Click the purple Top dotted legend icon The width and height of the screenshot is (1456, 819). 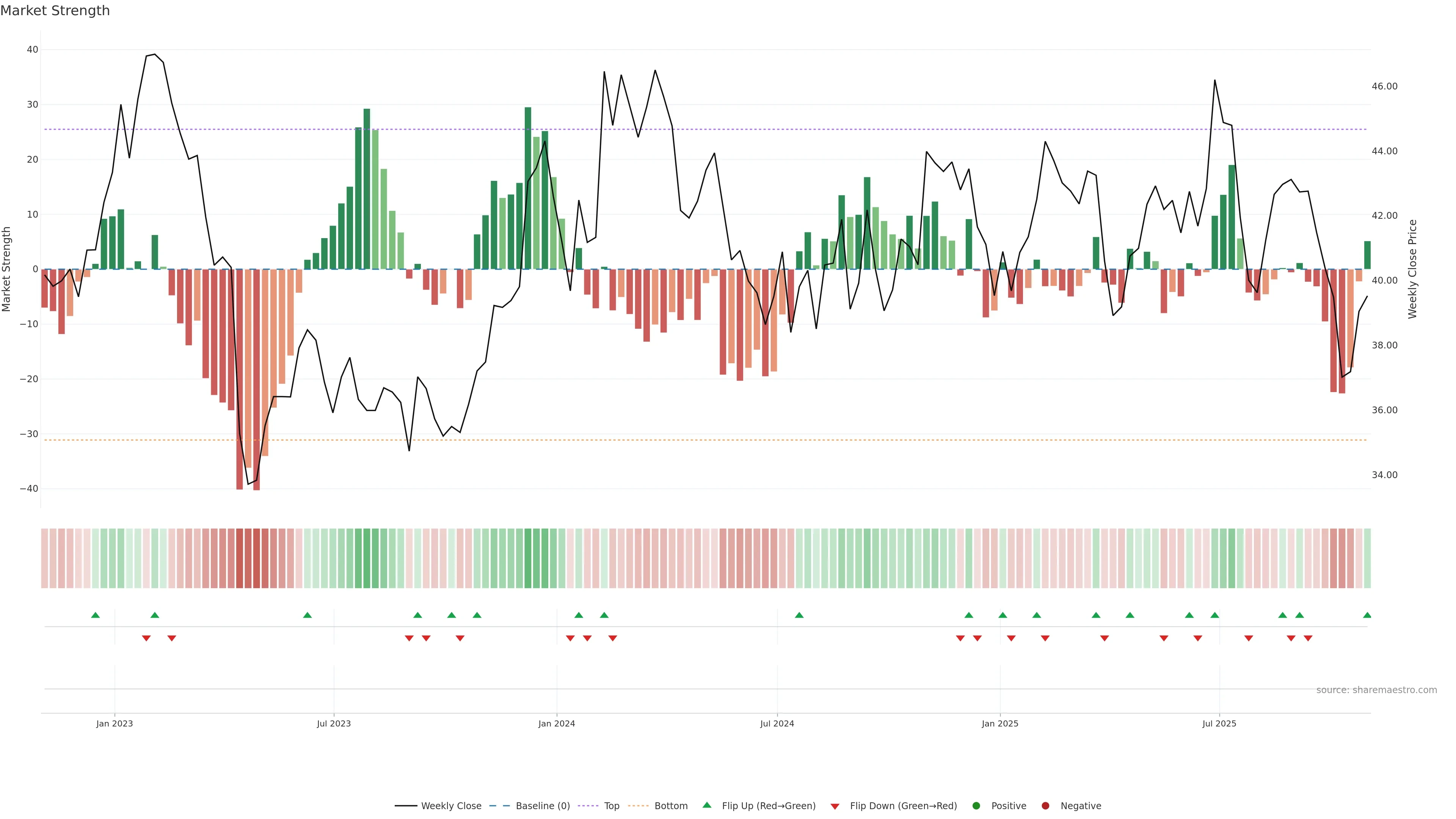point(588,806)
